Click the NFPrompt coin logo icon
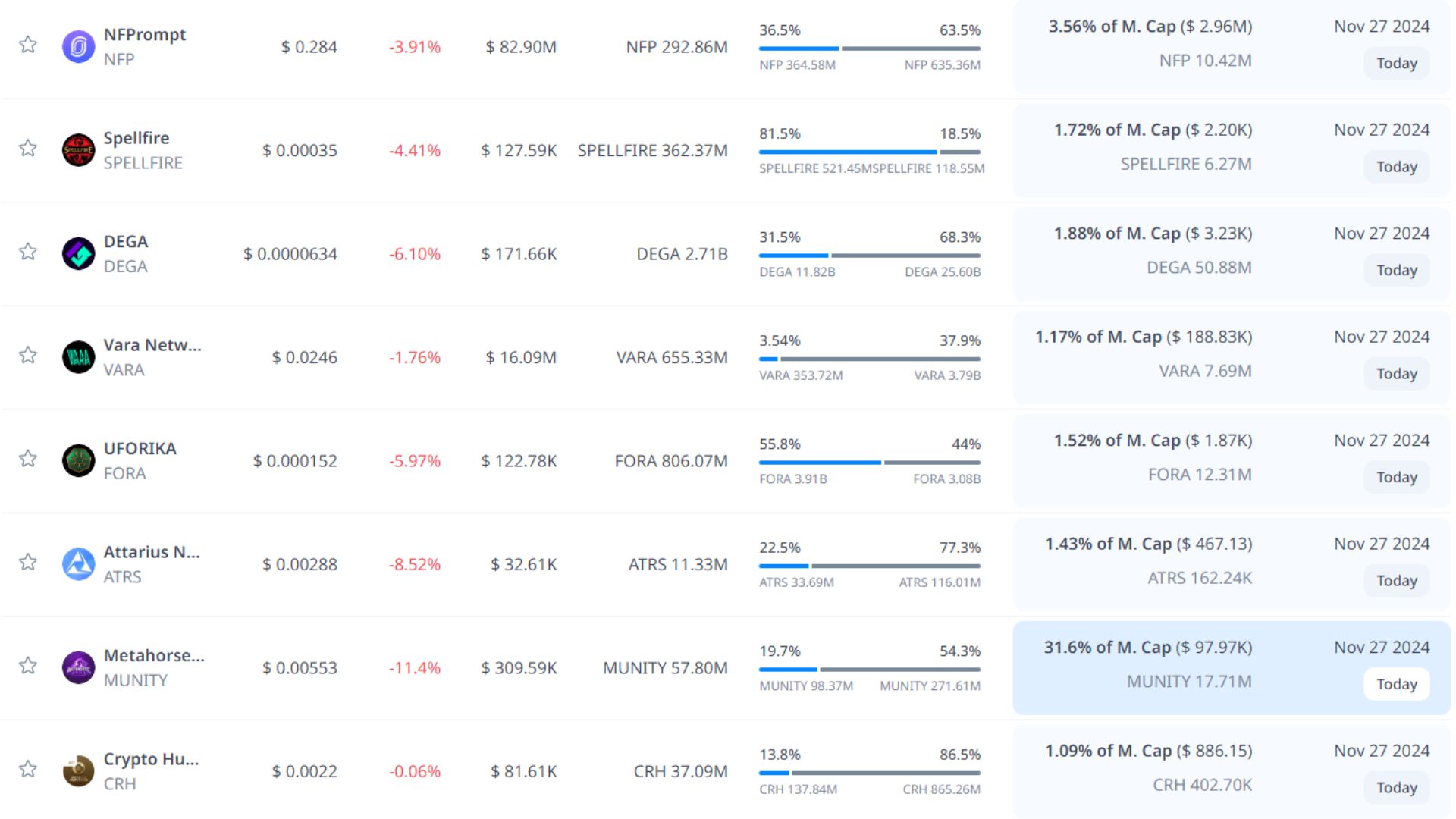 coord(78,46)
